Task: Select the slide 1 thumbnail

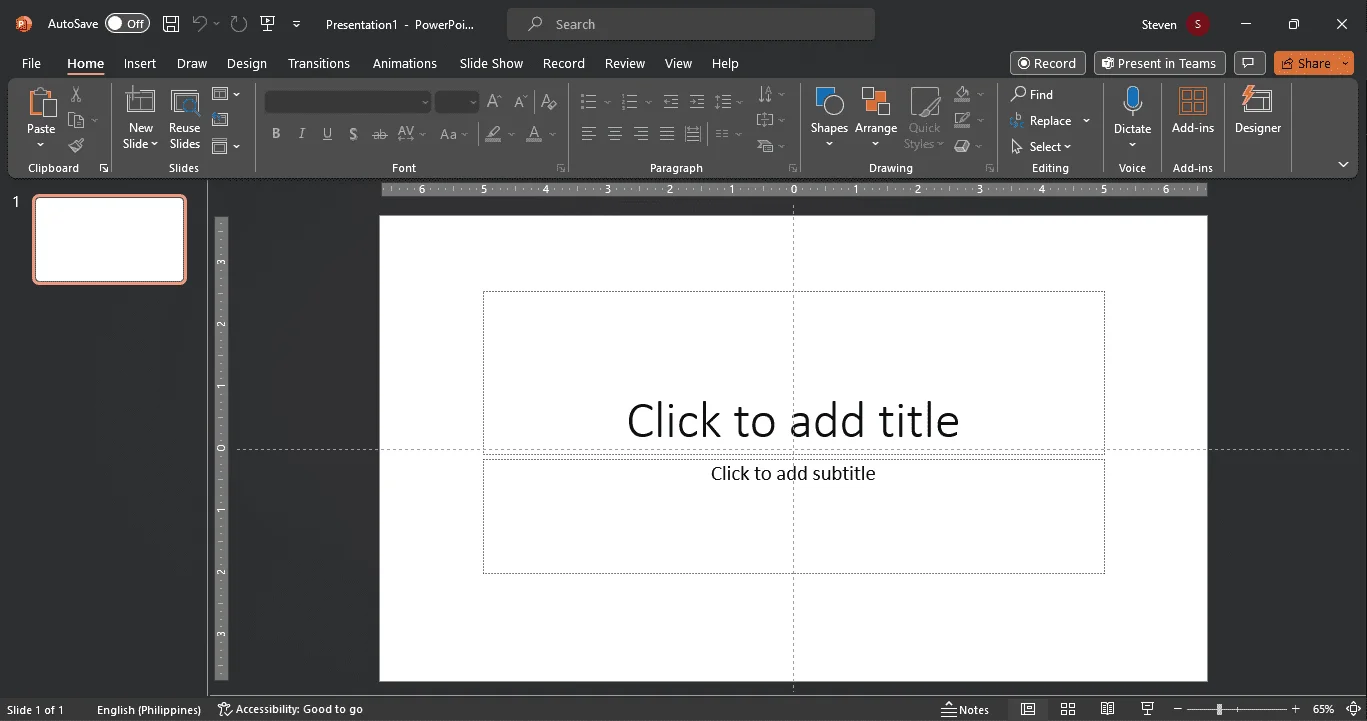Action: click(x=110, y=240)
